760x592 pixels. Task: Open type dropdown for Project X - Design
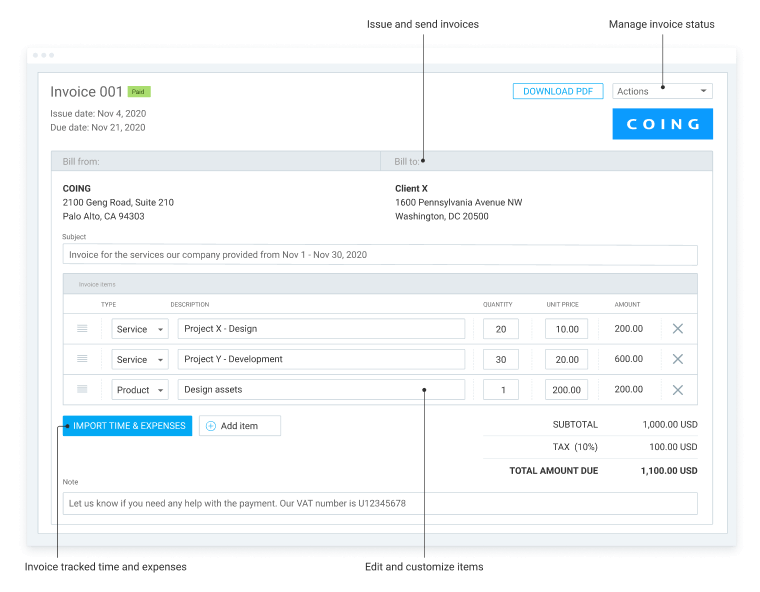pos(140,329)
